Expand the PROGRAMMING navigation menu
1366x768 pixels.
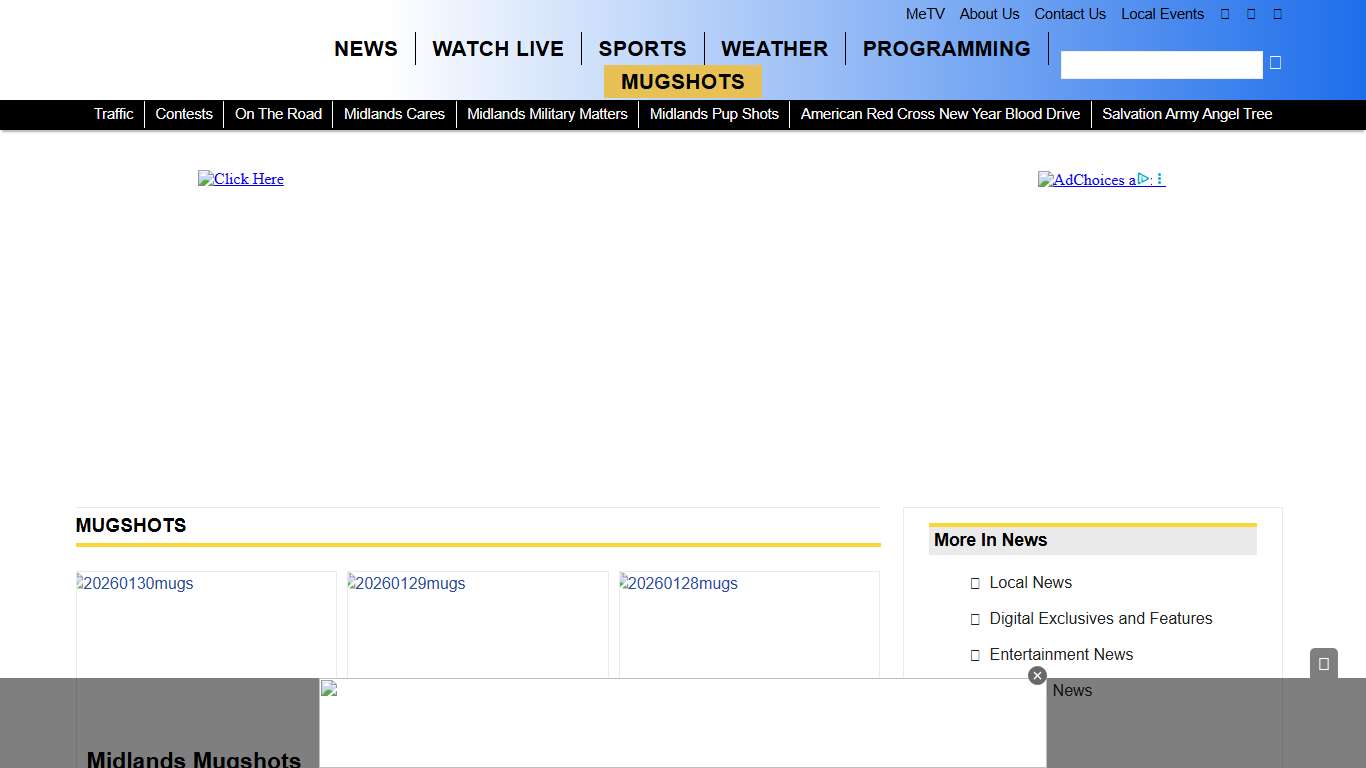point(946,49)
